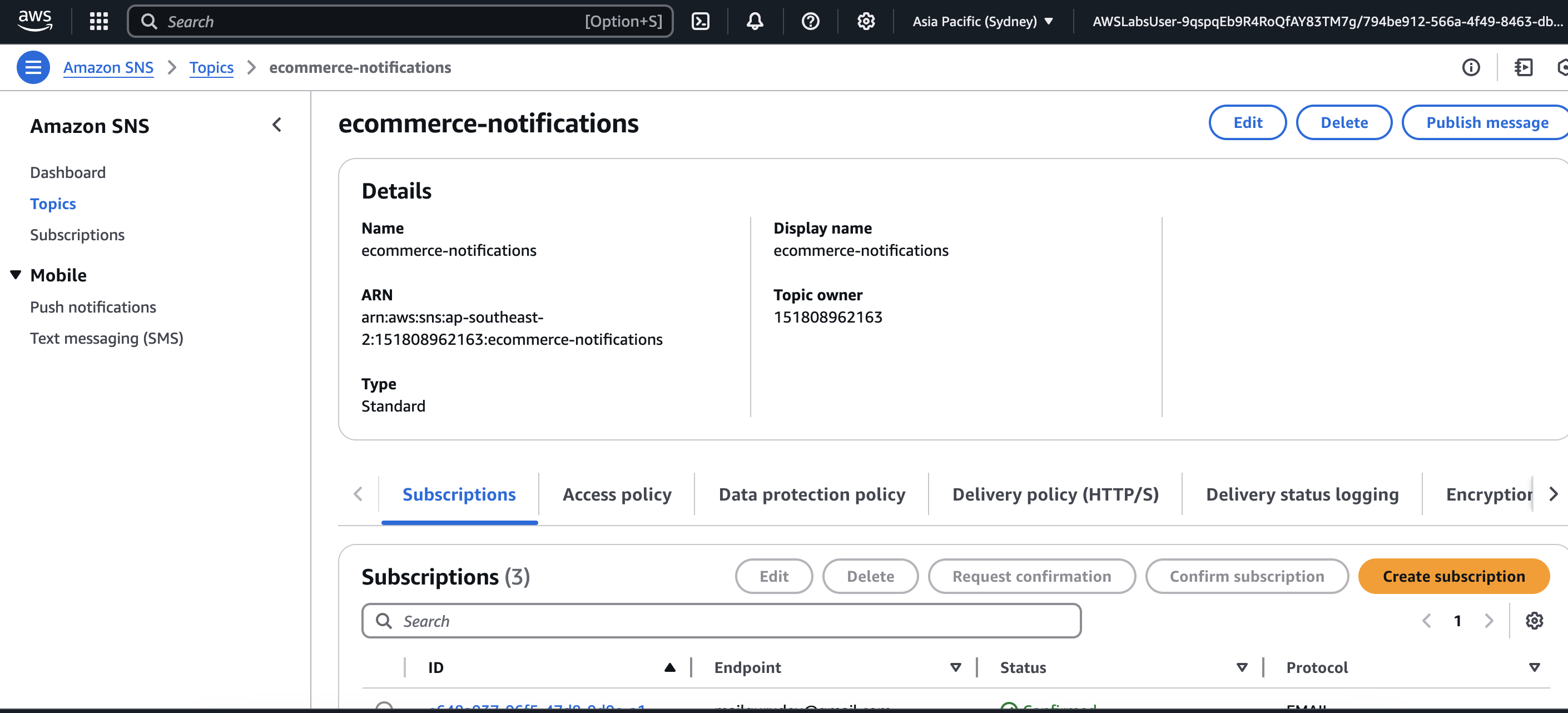
Task: Open the Delivery status logging tab
Action: (1302, 494)
